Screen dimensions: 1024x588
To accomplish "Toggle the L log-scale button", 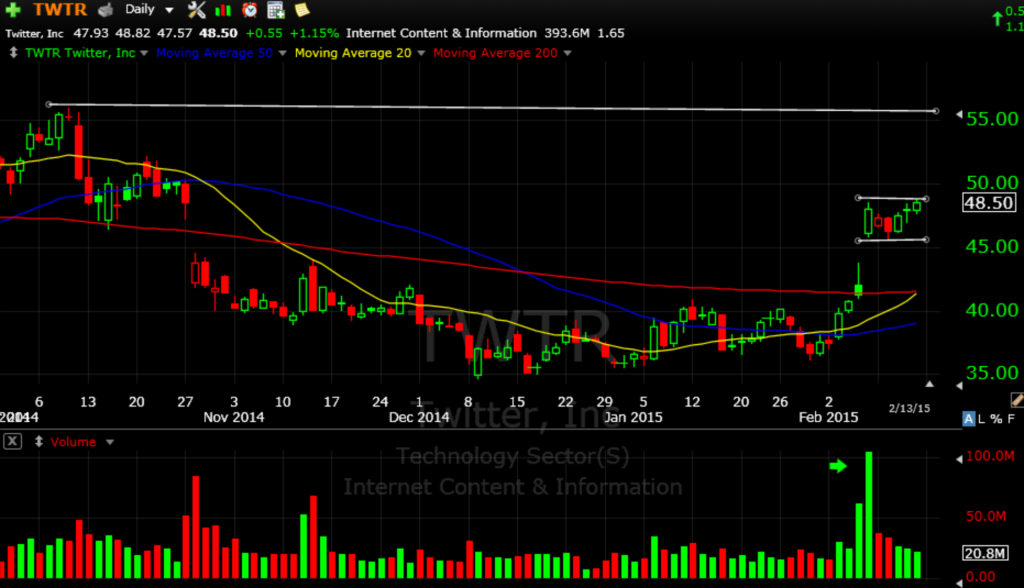I will (x=982, y=419).
